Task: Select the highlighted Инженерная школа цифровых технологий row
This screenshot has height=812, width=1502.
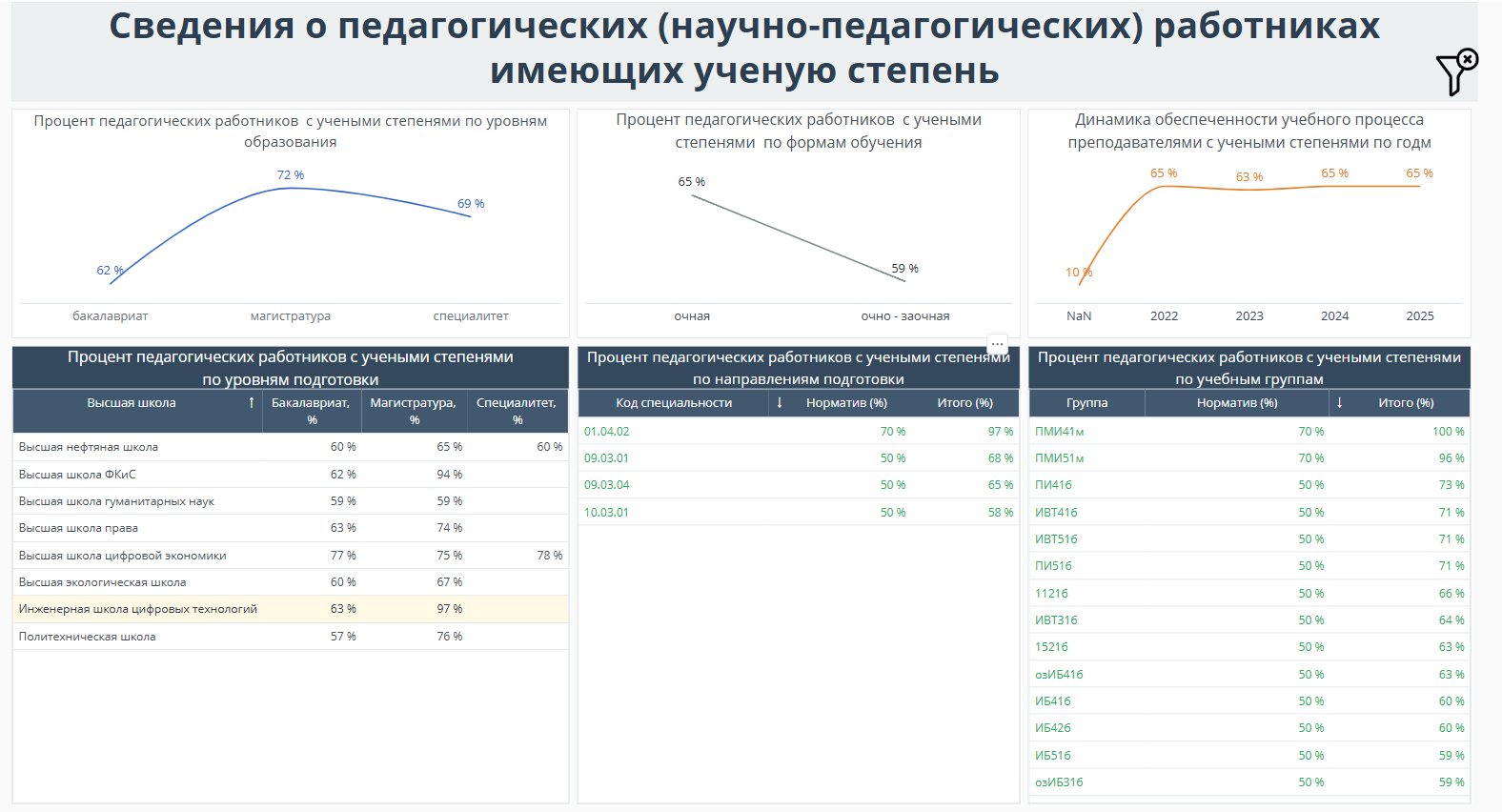Action: click(138, 609)
